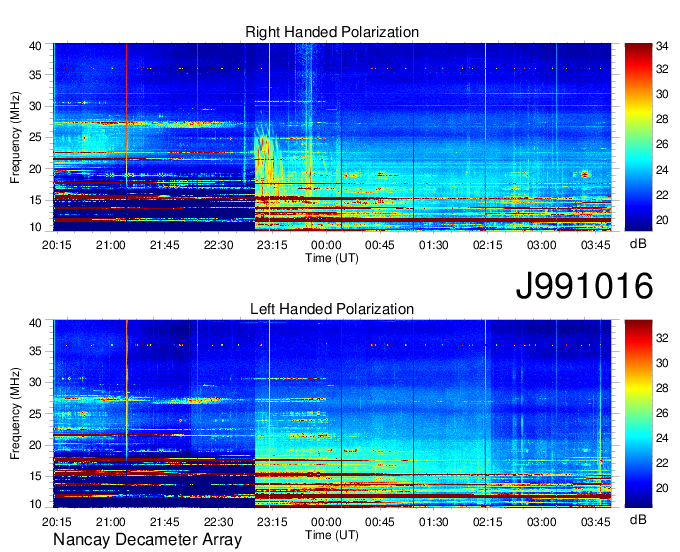
Task: Click the 25 frequency tick on Right Handed plot
Action: coord(35,137)
